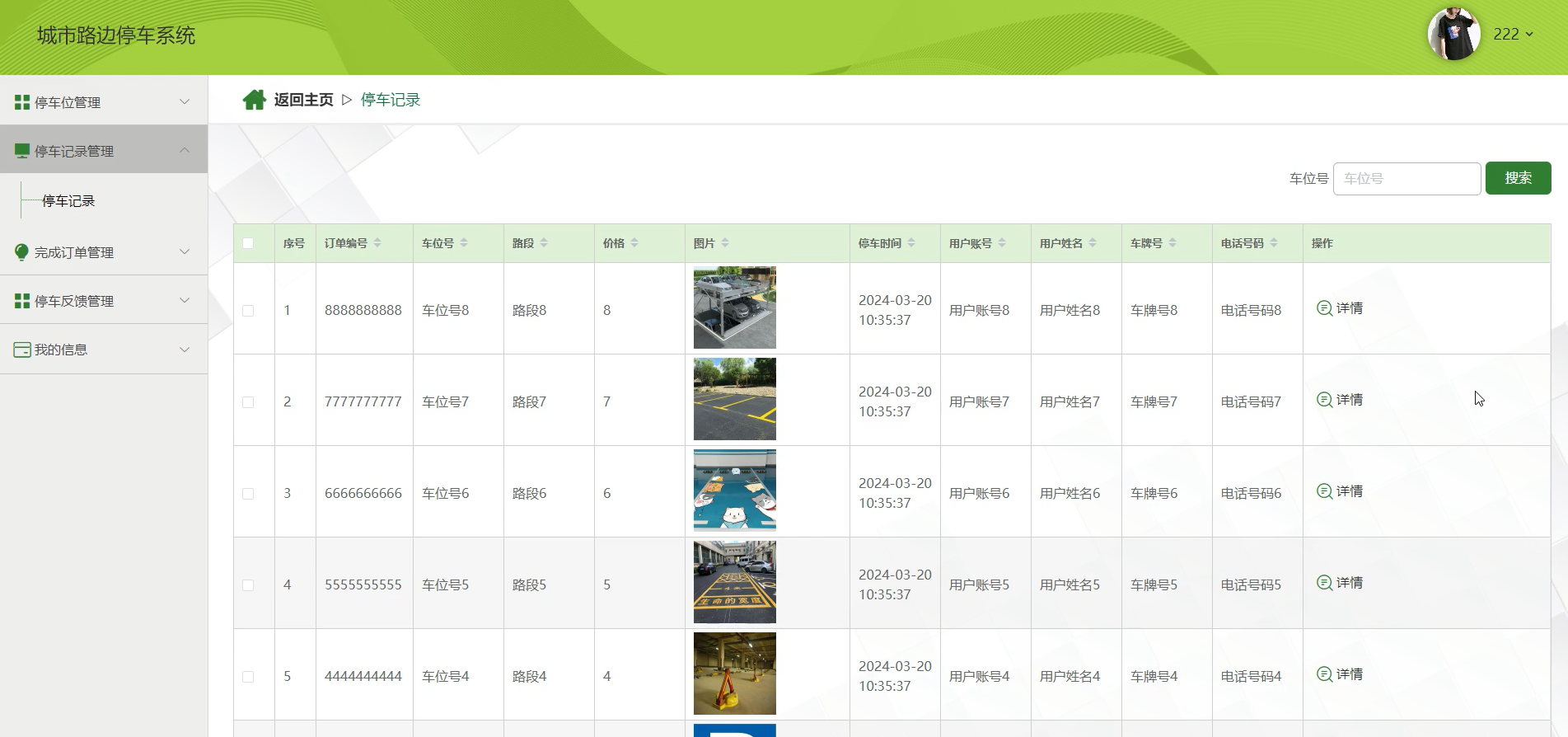Click 城市路边停车系统 title

click(116, 35)
